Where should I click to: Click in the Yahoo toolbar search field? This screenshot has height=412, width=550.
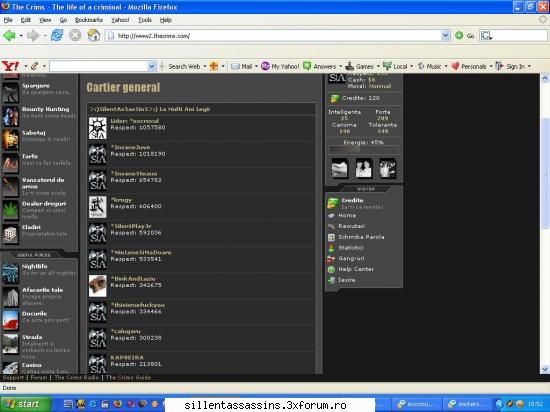pos(99,66)
